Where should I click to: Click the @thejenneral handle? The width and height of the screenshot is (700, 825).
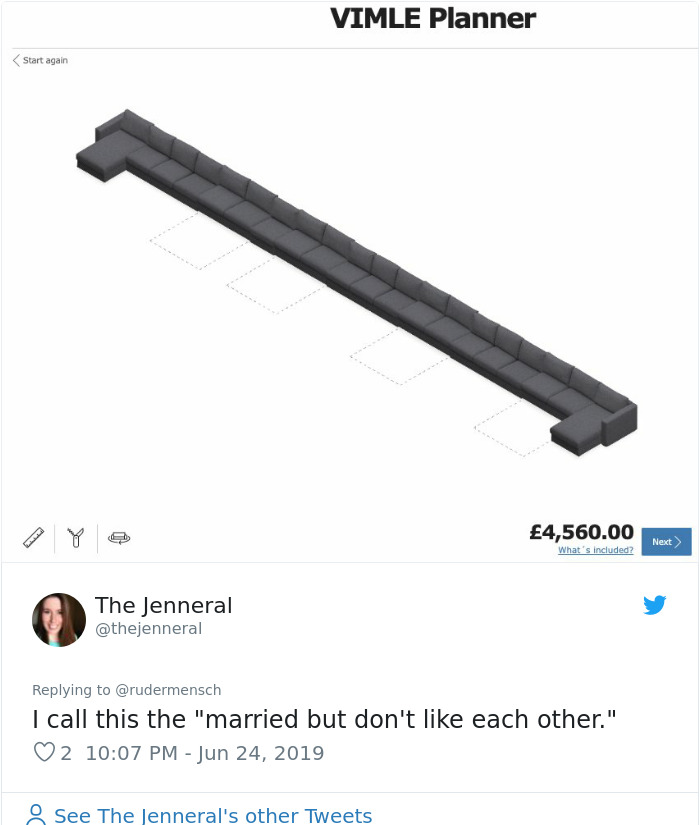148,629
